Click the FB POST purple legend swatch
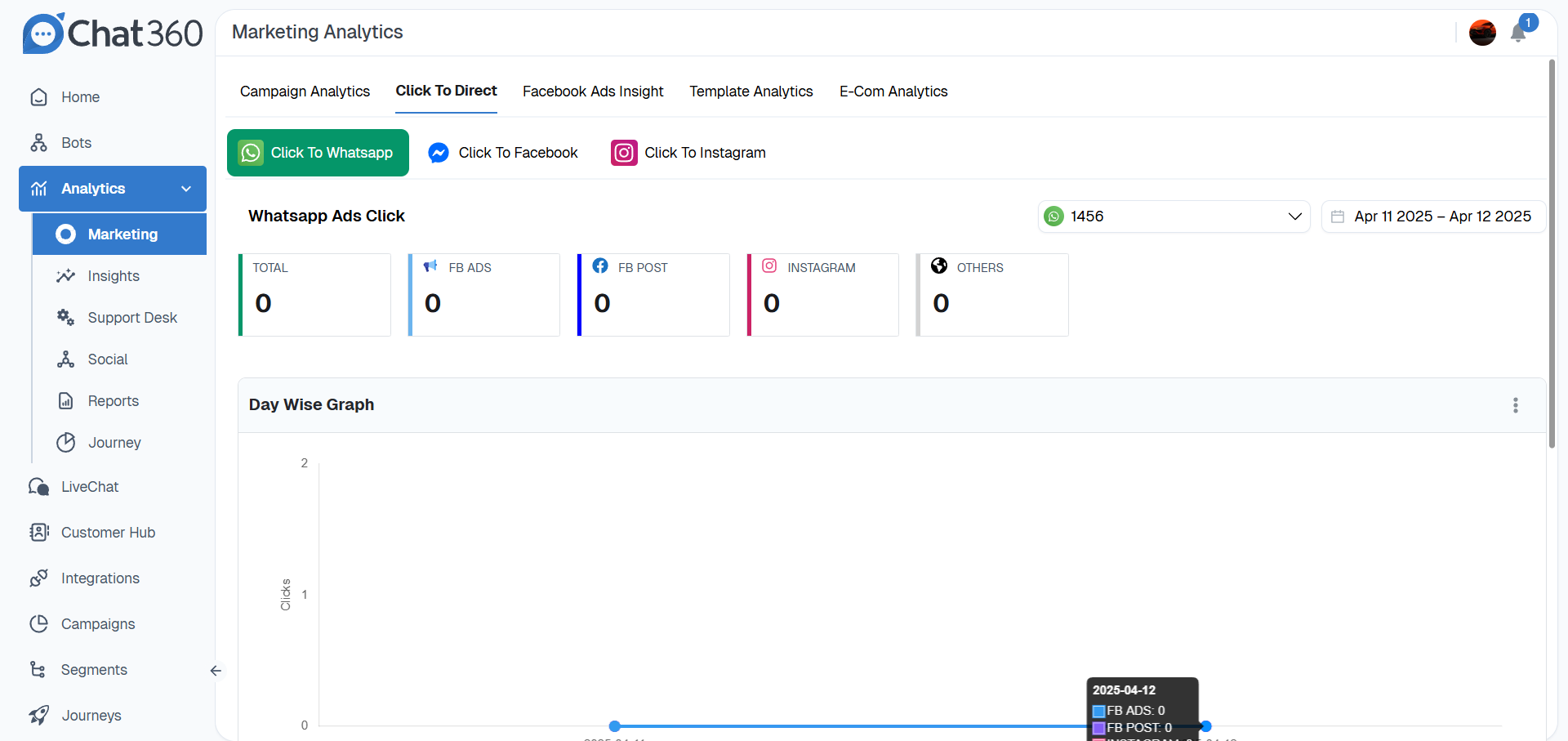This screenshot has width=1568, height=741. coord(1099,728)
